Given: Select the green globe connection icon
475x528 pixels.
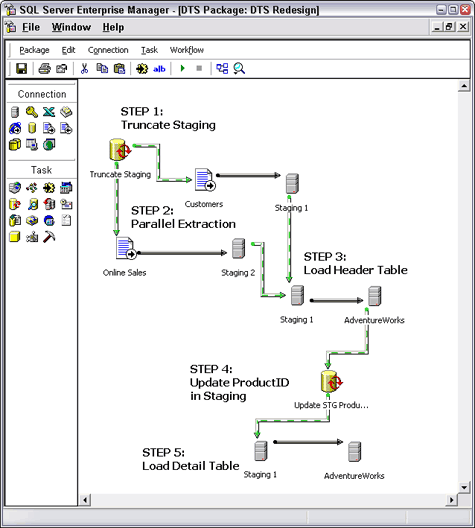Looking at the screenshot, I should pyautogui.click(x=49, y=145).
